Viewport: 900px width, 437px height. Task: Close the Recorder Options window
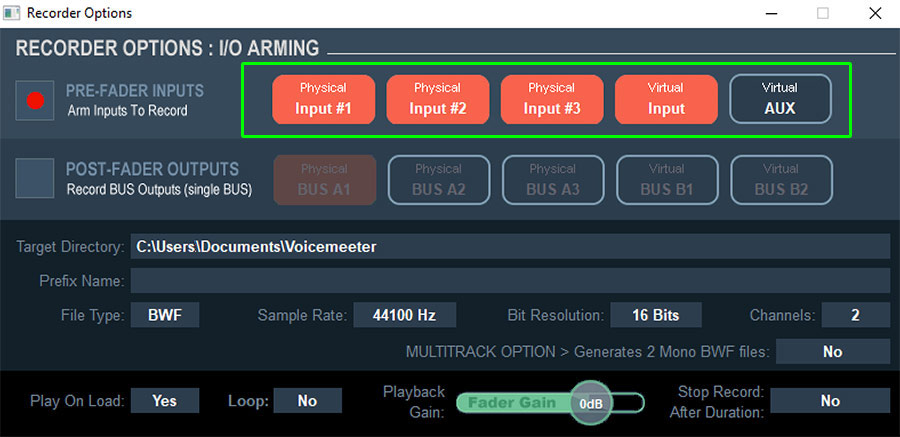point(875,13)
